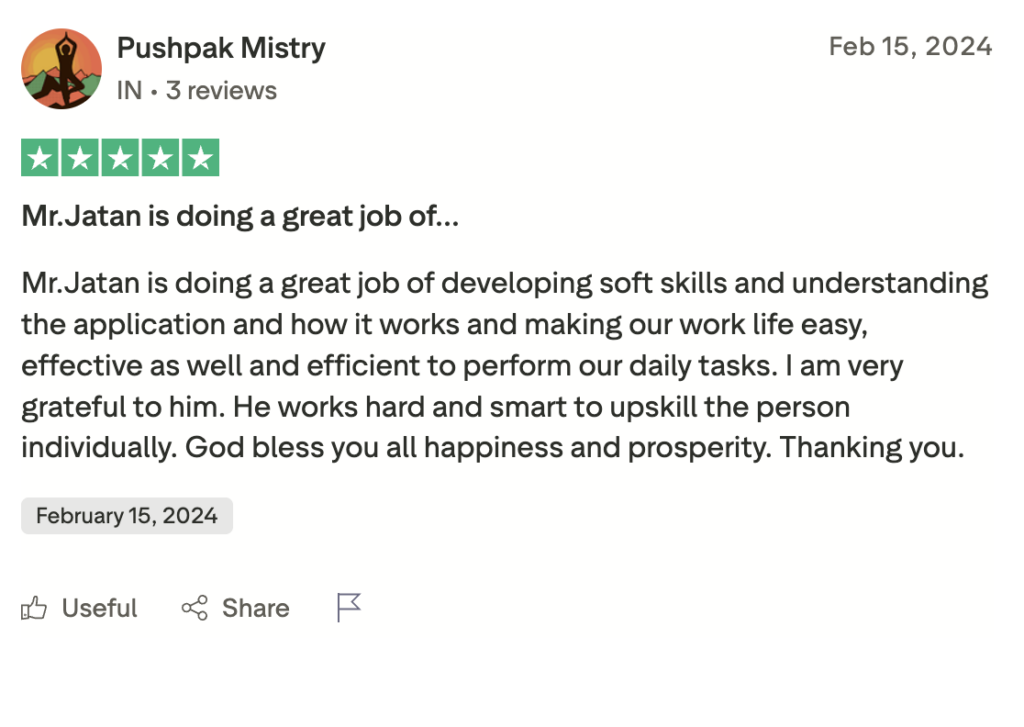This screenshot has height=727, width=1024.
Task: Click the share network icon
Action: [194, 608]
